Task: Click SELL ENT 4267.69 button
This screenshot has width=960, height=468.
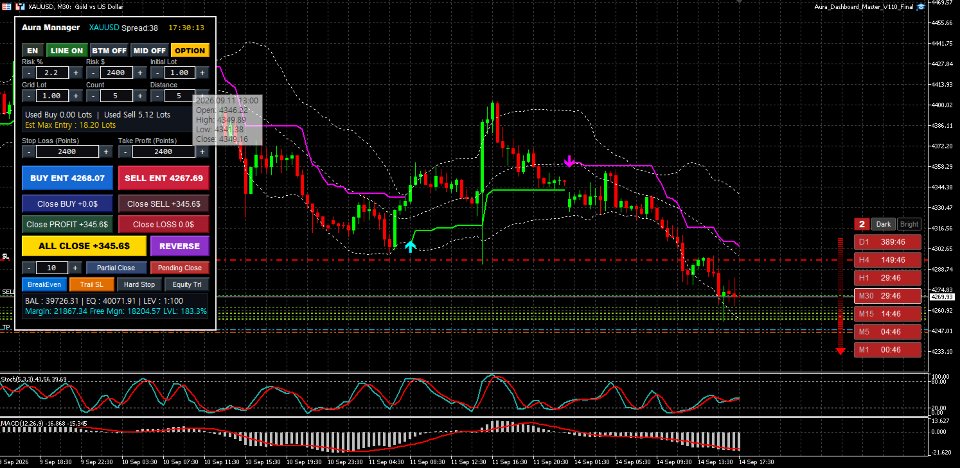Action: (x=163, y=178)
